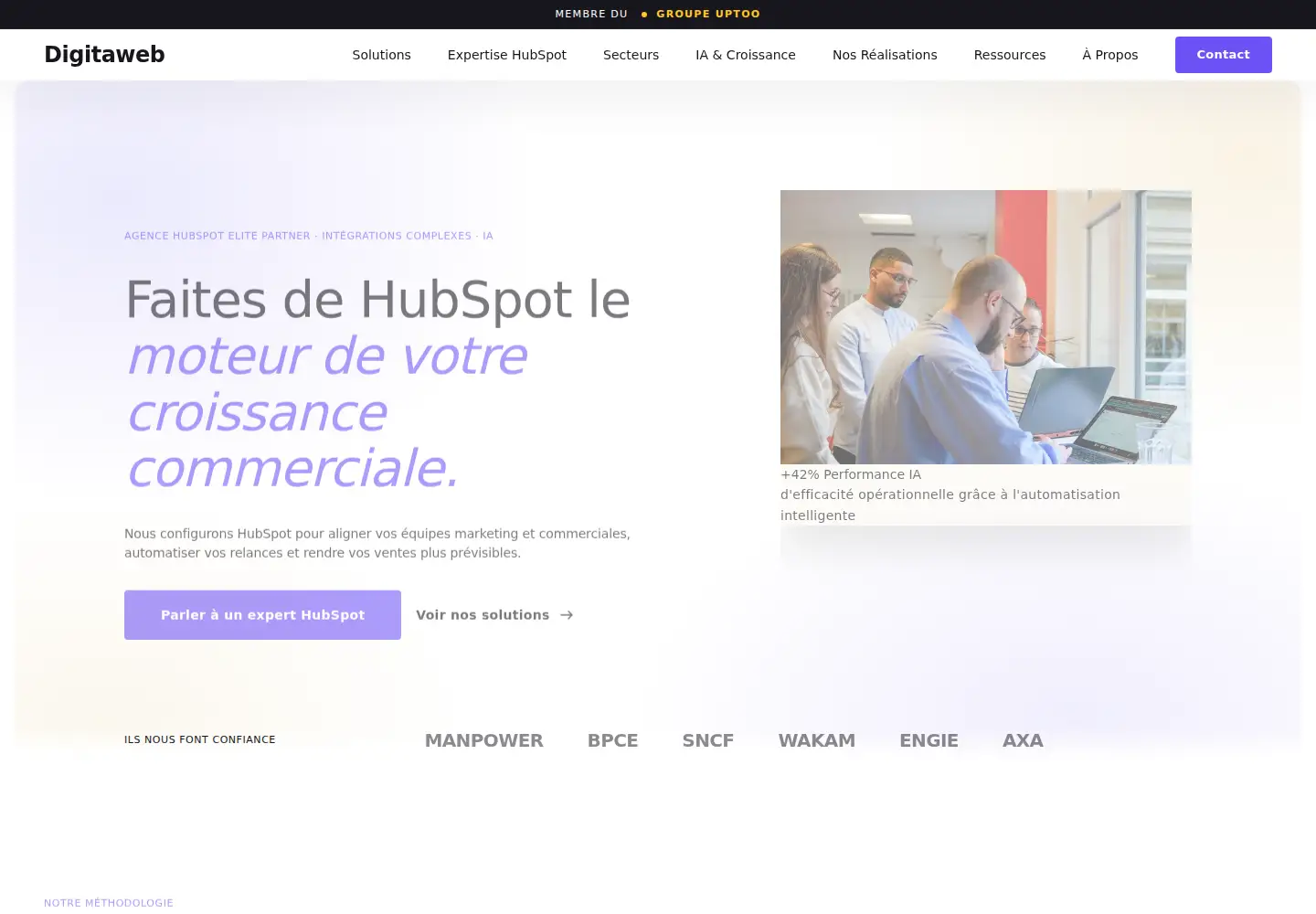Go to Nos Réalisations
The height and width of the screenshot is (914, 1316).
885,55
